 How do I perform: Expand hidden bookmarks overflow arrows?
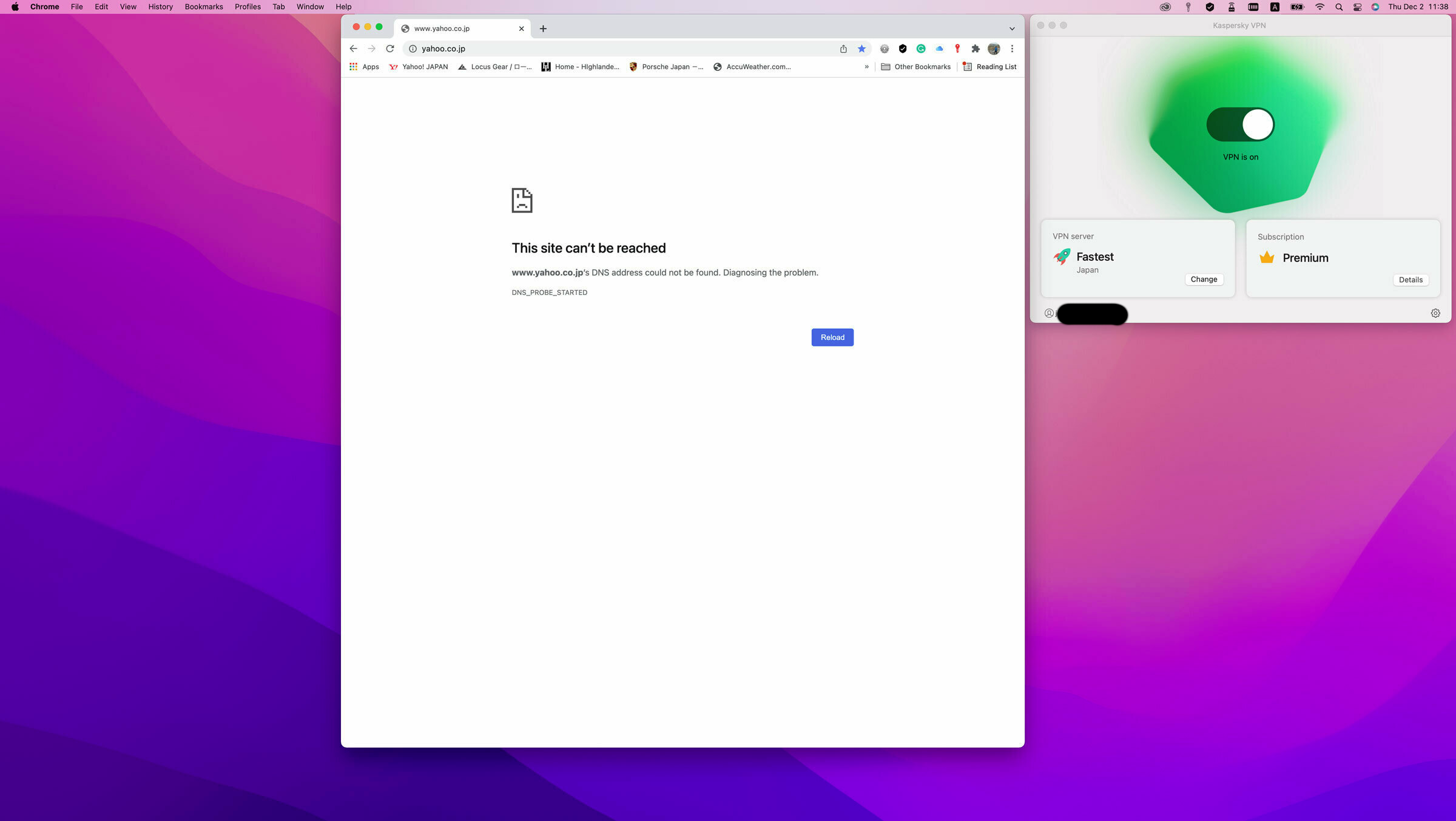866,67
